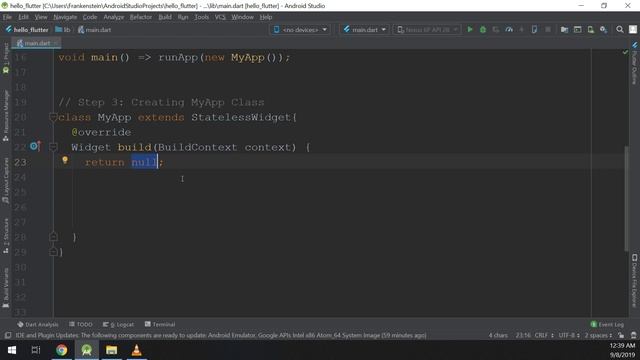
Task: Click the editor vertical scrollbar
Action: 627,198
